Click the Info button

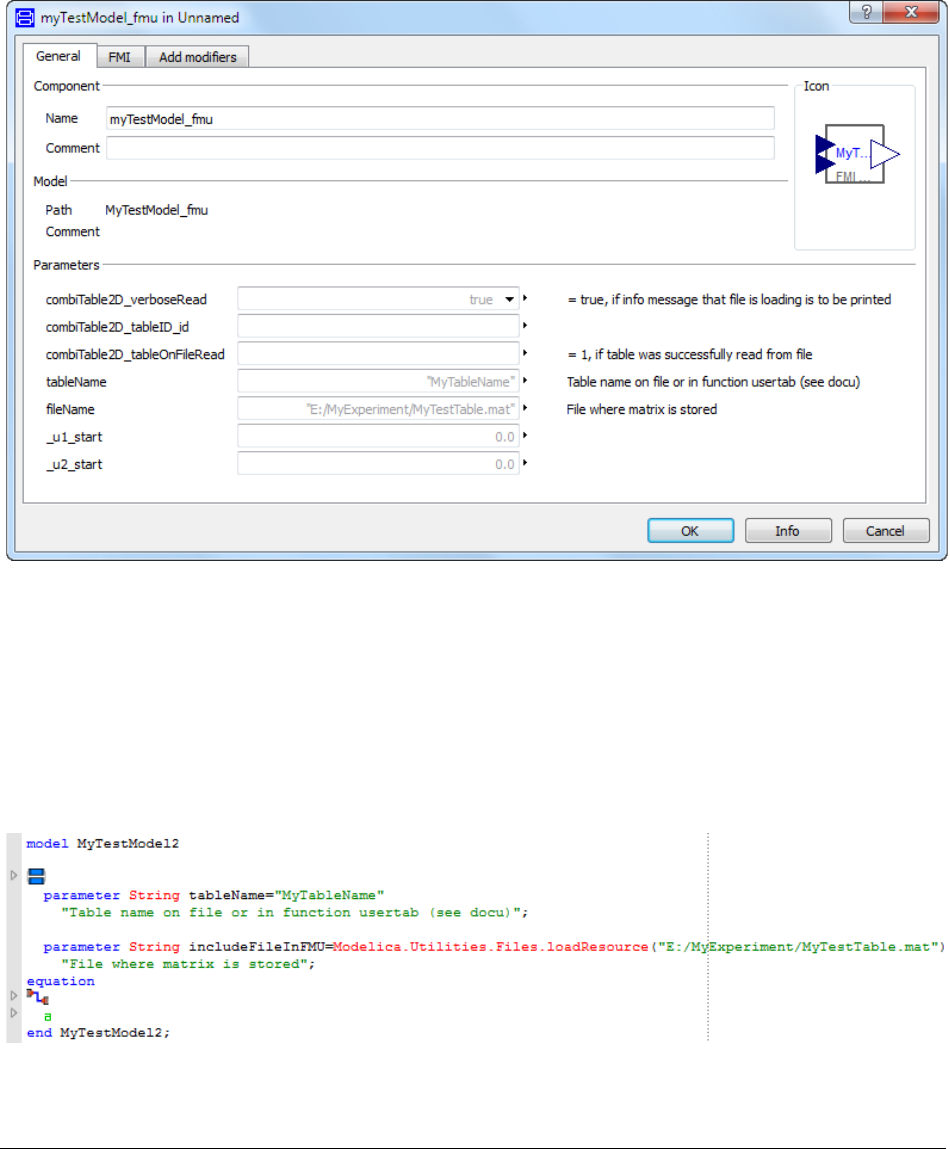787,531
